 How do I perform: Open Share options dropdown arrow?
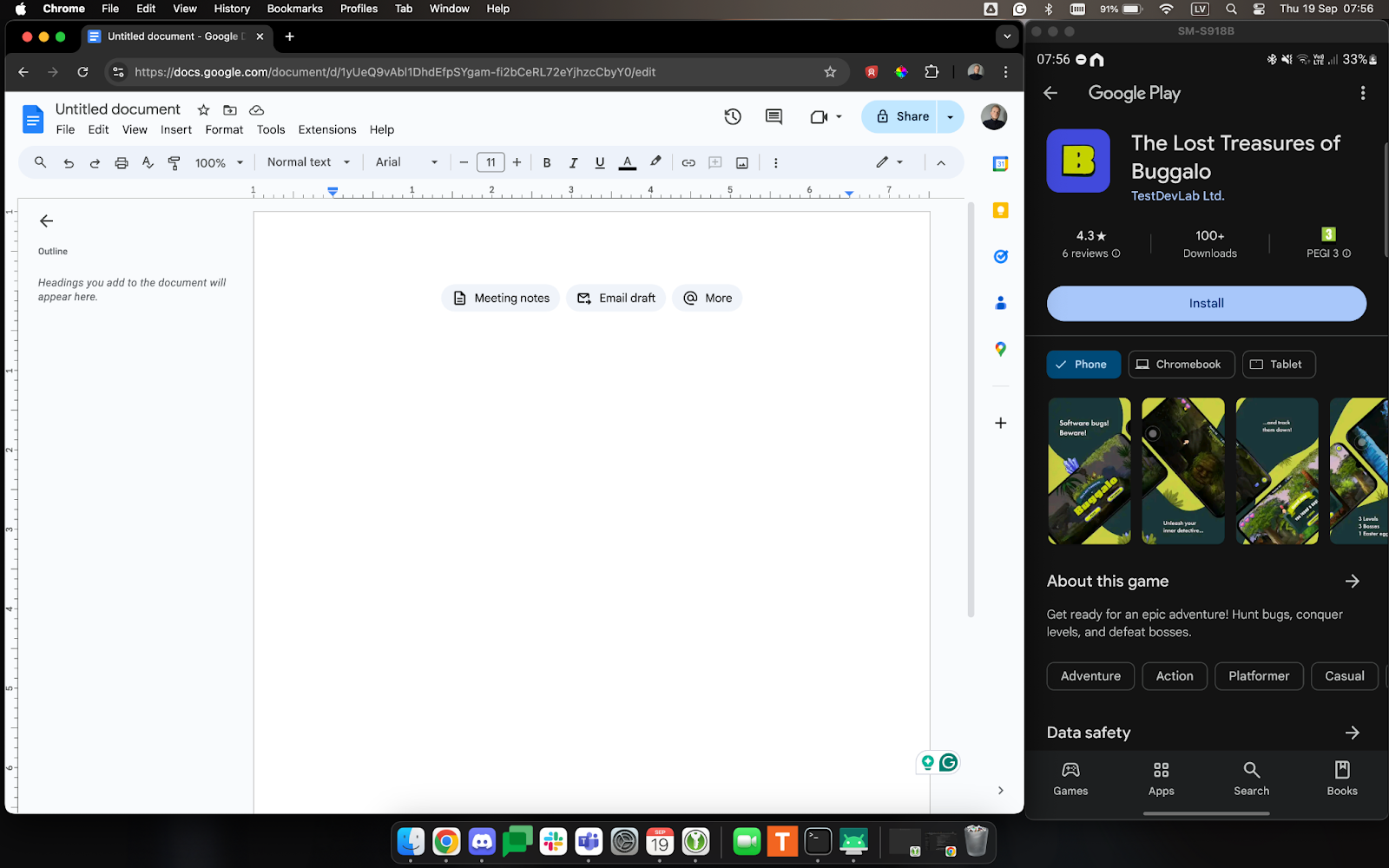pyautogui.click(x=951, y=116)
